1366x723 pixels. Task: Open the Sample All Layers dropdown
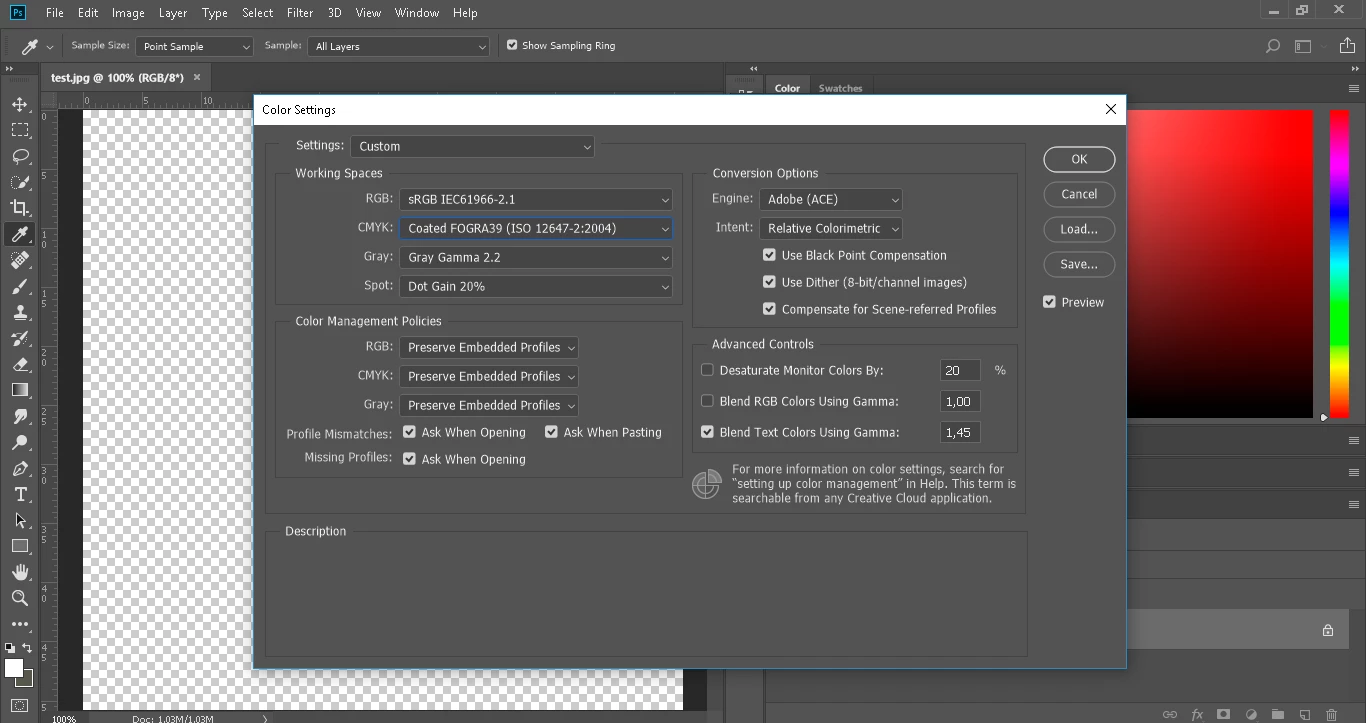pyautogui.click(x=399, y=46)
